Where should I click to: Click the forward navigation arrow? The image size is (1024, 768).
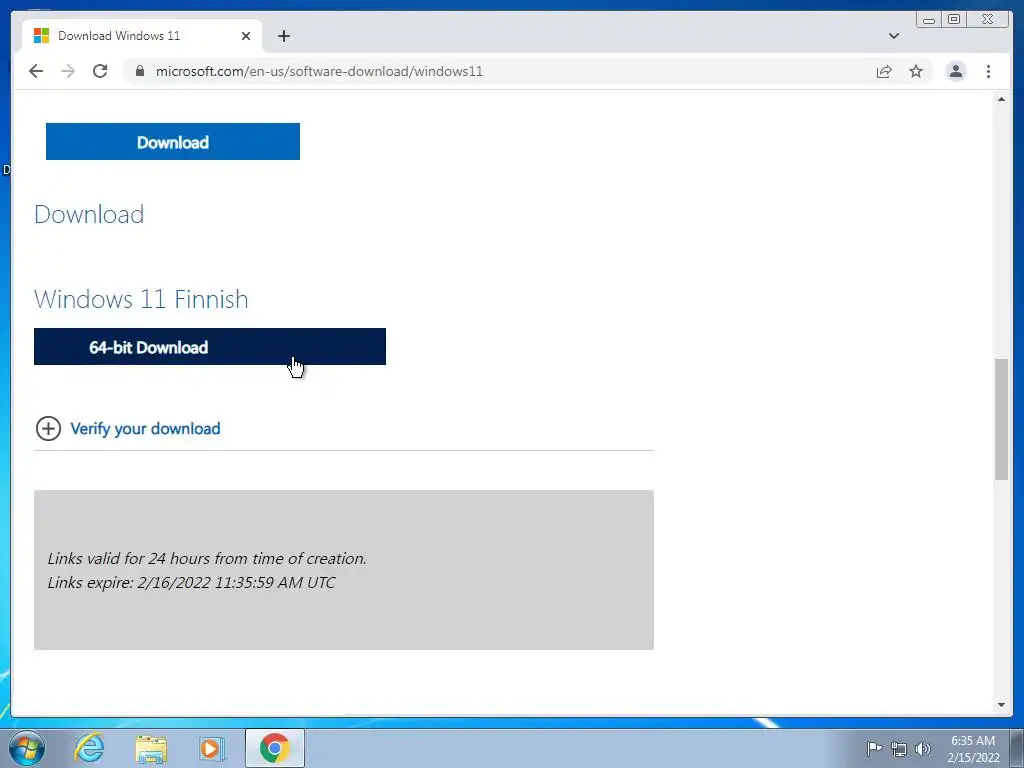point(68,71)
